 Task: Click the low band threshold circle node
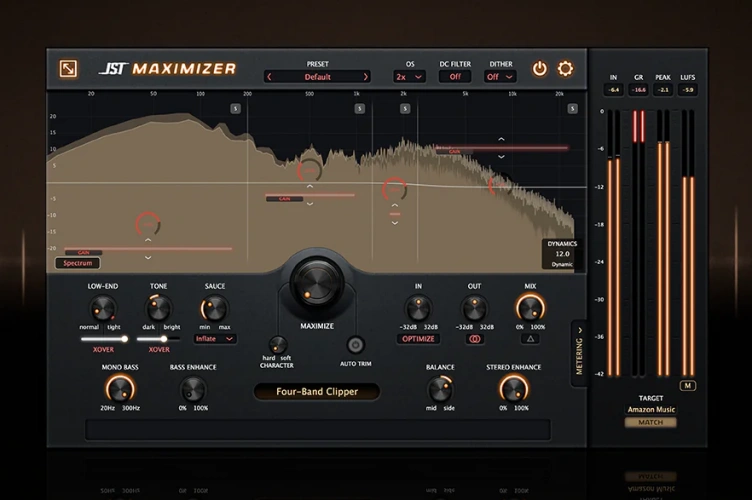[148, 224]
